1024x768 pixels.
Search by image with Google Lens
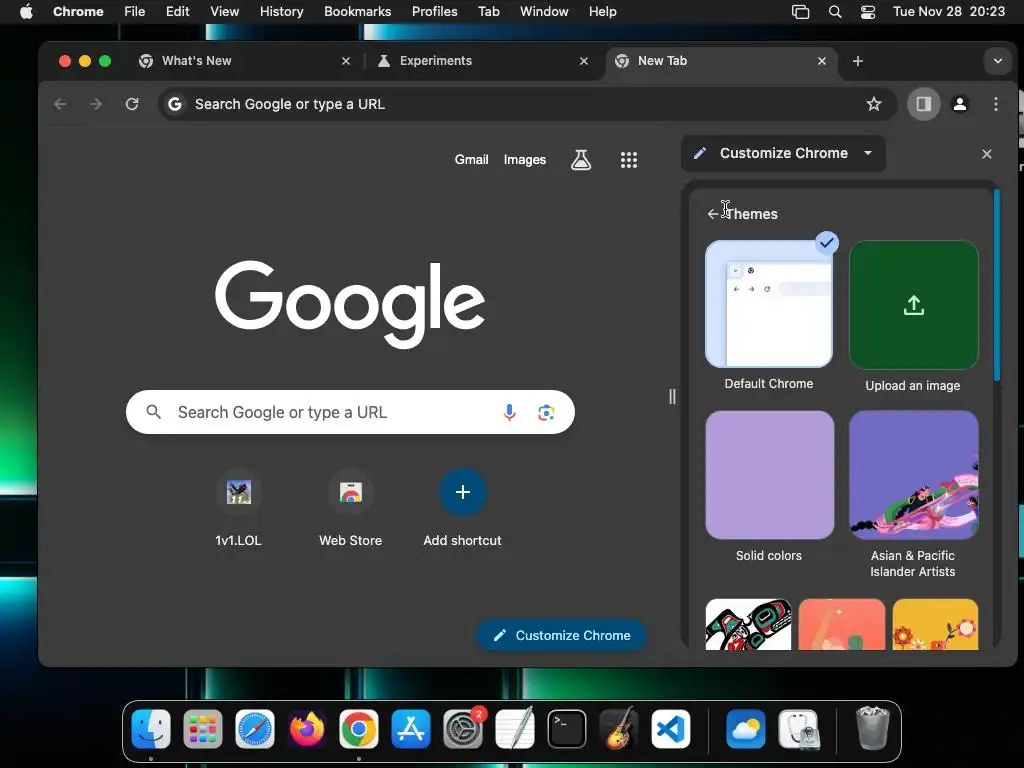pos(546,412)
